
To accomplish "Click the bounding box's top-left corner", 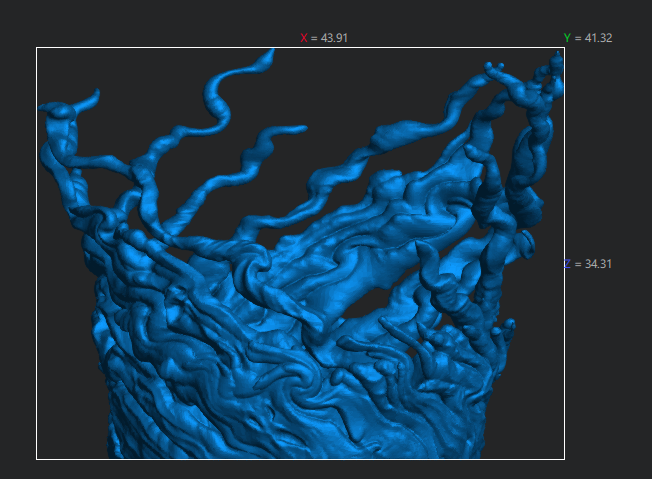I will pyautogui.click(x=37, y=48).
